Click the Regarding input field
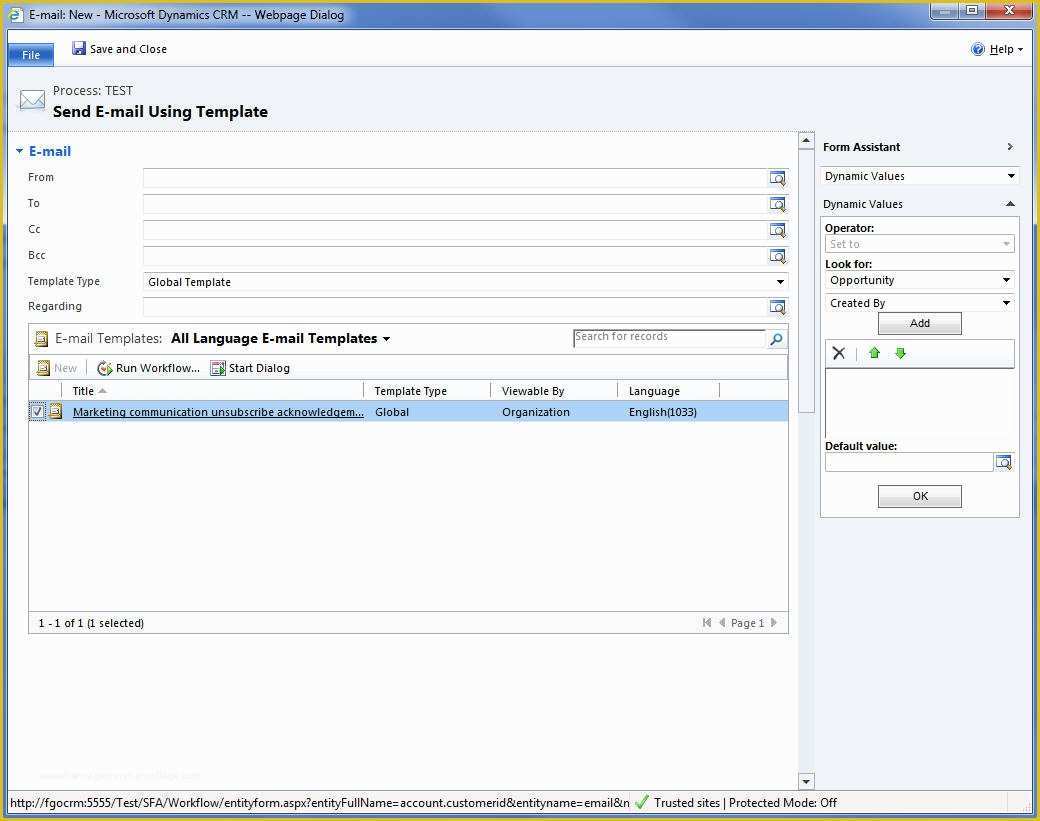 coord(455,306)
